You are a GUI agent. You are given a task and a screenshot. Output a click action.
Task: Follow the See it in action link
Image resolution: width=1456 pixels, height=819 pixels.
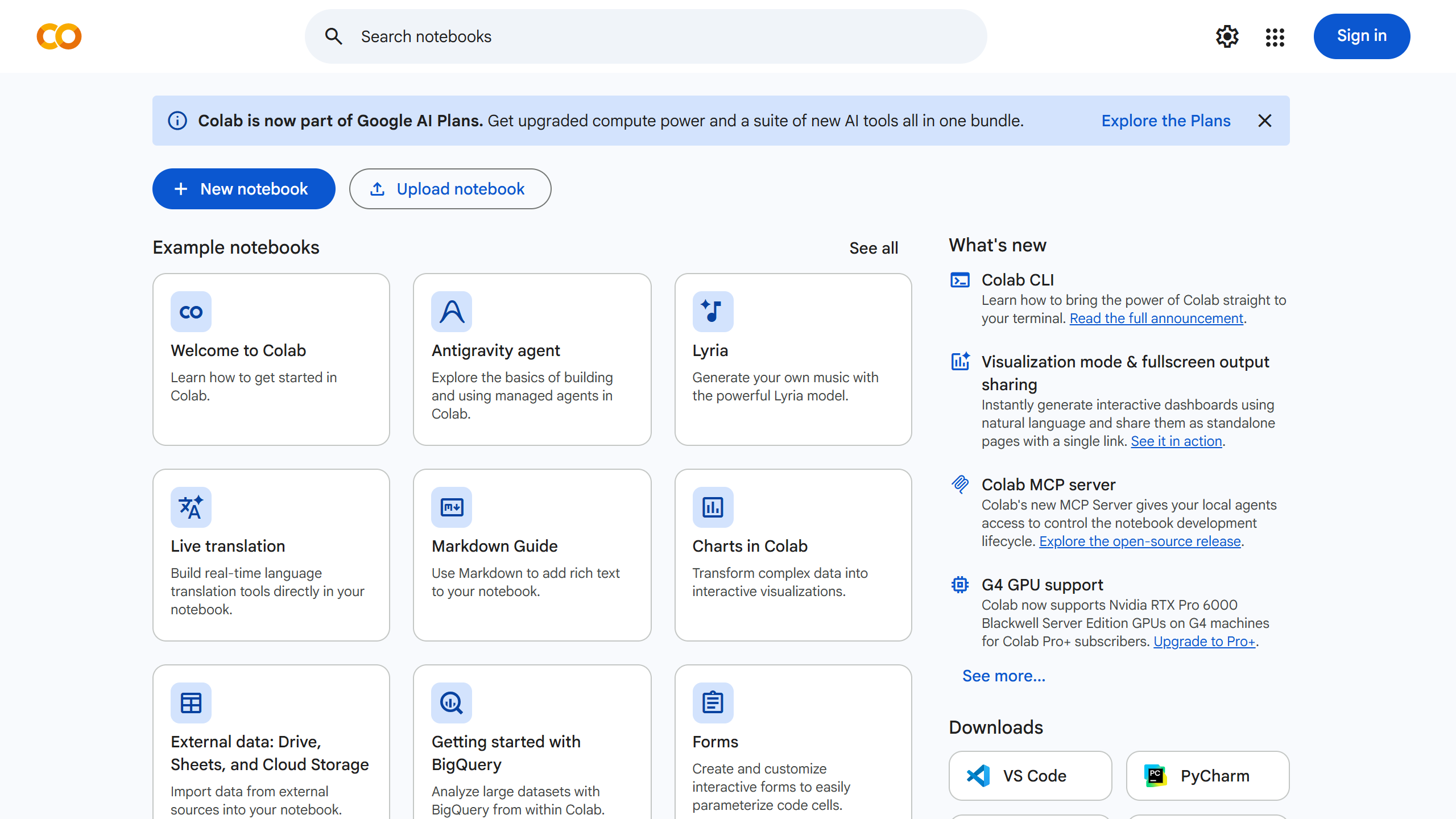tap(1176, 441)
